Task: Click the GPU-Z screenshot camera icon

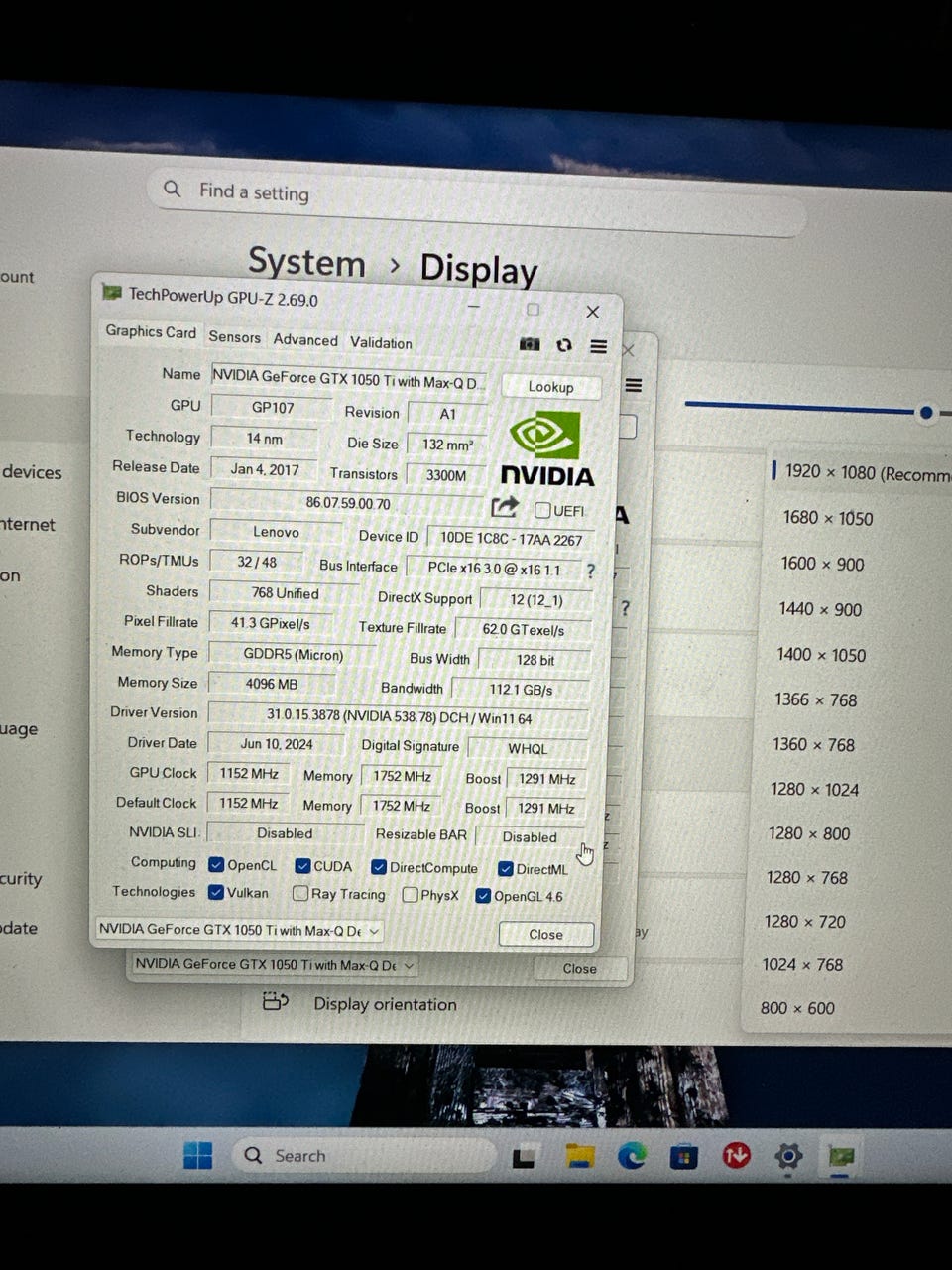Action: [531, 343]
